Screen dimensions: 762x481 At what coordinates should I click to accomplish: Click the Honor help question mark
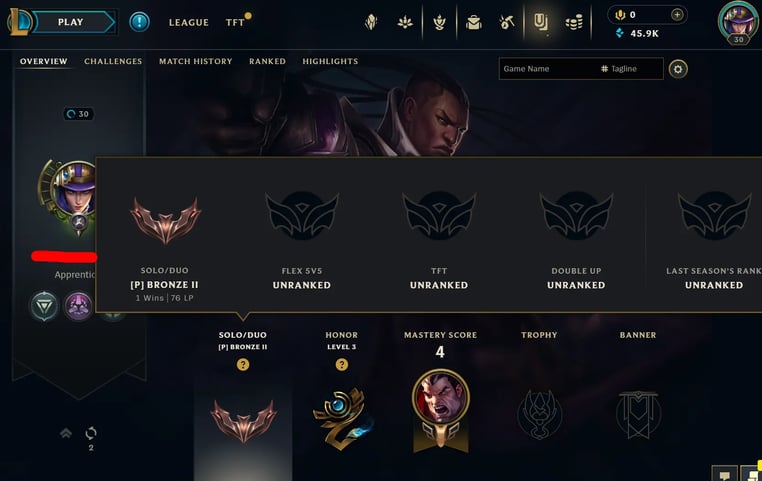click(342, 364)
